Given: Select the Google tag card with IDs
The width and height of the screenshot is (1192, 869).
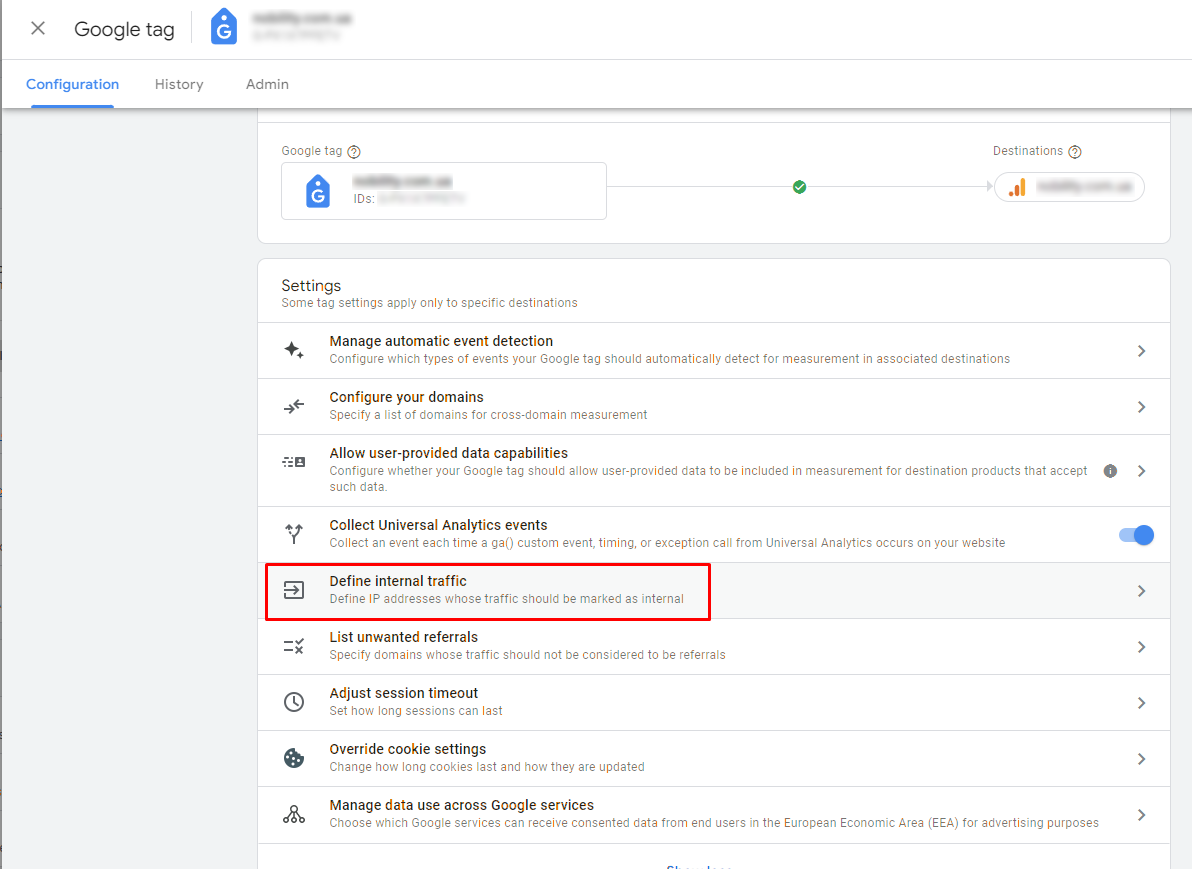Looking at the screenshot, I should (444, 191).
